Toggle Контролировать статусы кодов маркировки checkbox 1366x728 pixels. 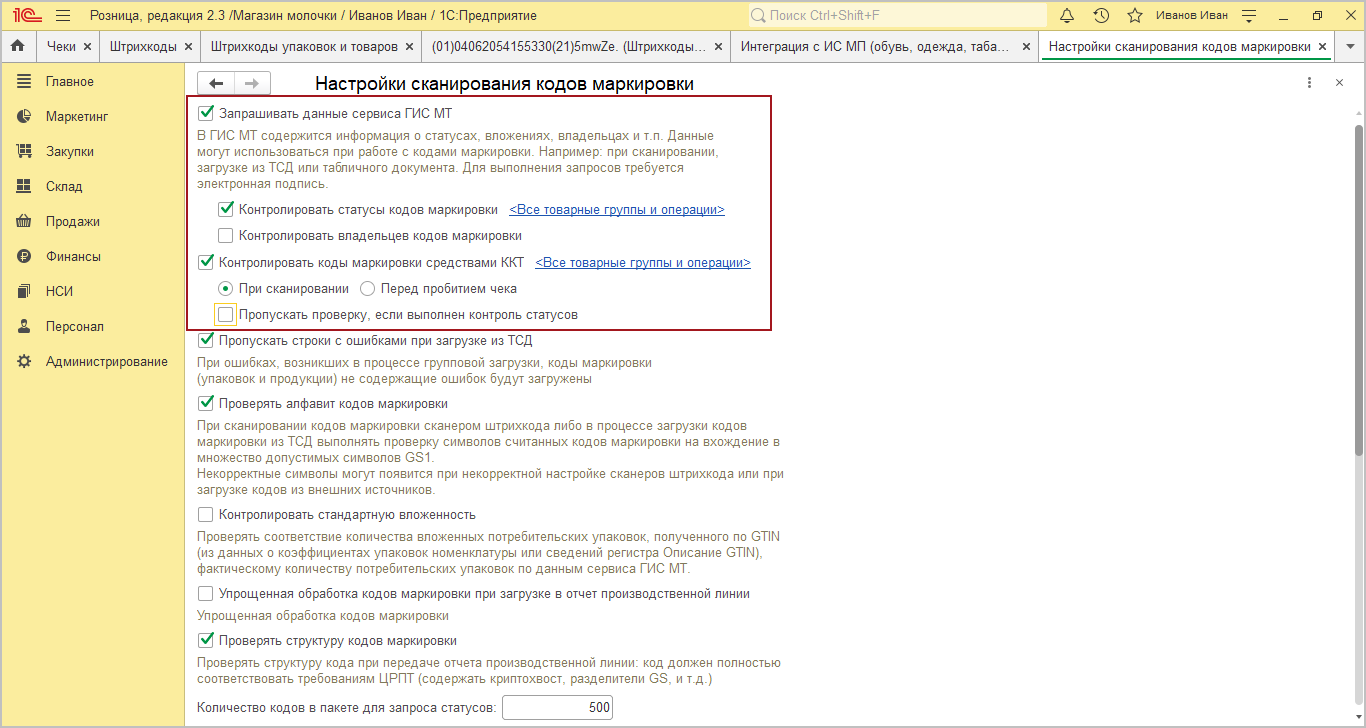(226, 209)
